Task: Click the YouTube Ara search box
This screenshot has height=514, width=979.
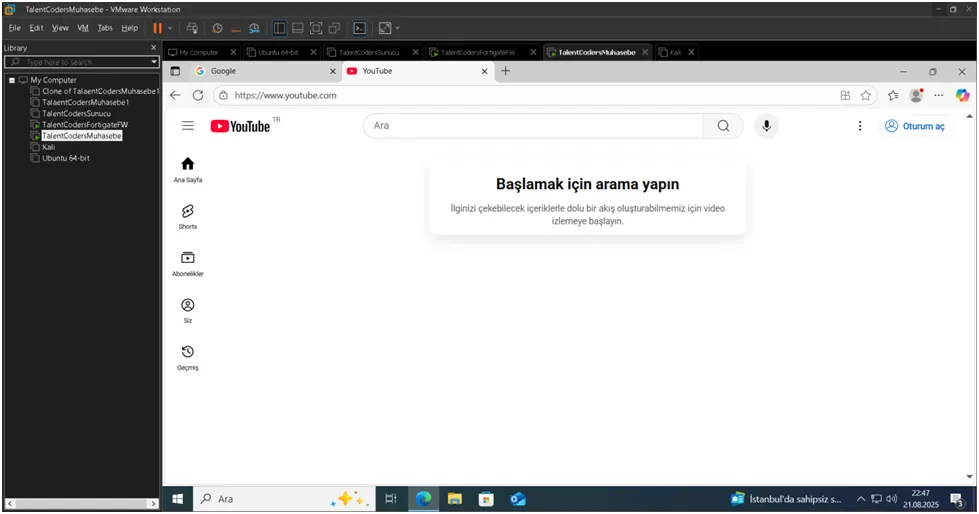Action: [533, 126]
